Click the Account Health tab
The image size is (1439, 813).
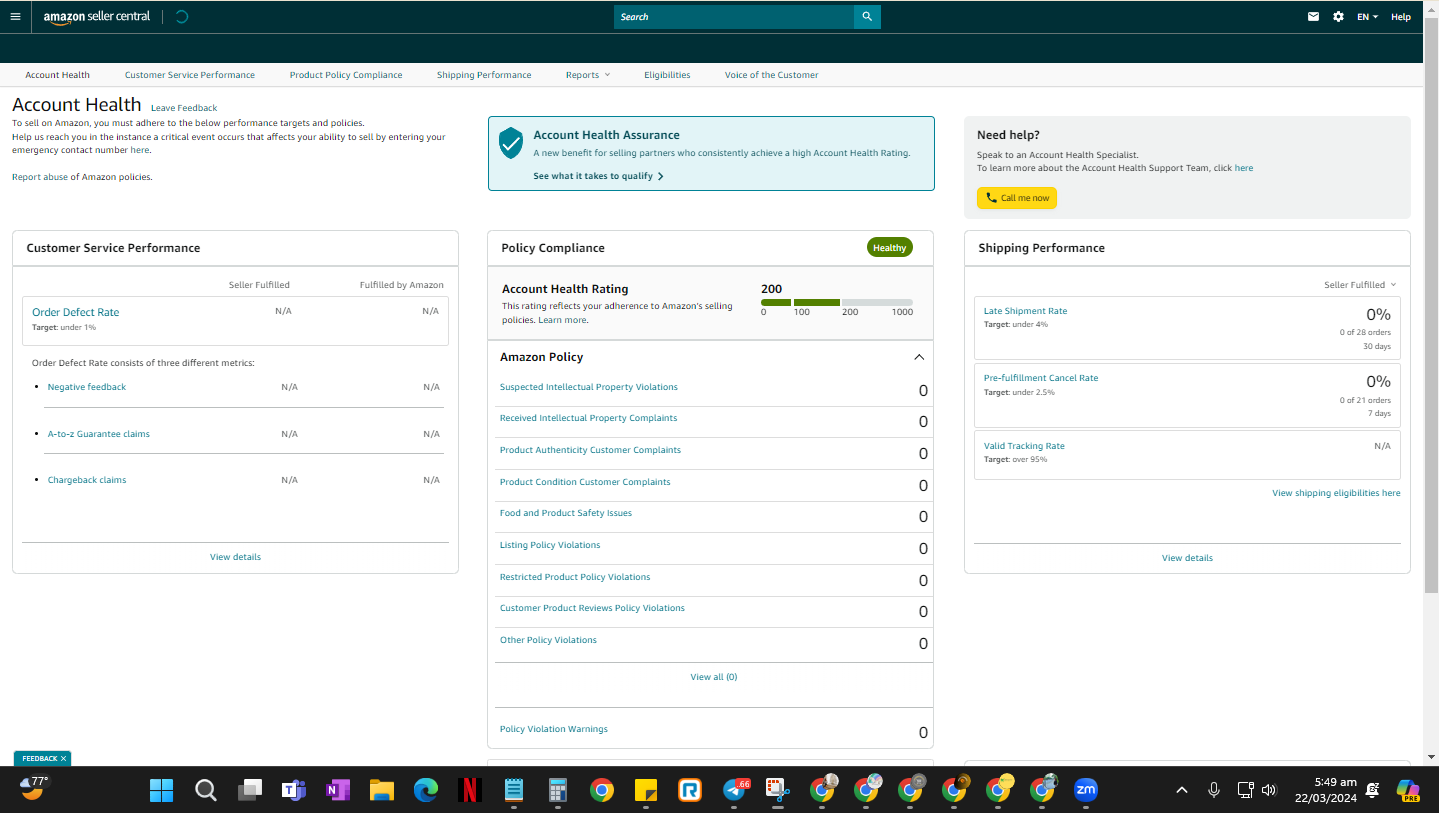[x=58, y=75]
